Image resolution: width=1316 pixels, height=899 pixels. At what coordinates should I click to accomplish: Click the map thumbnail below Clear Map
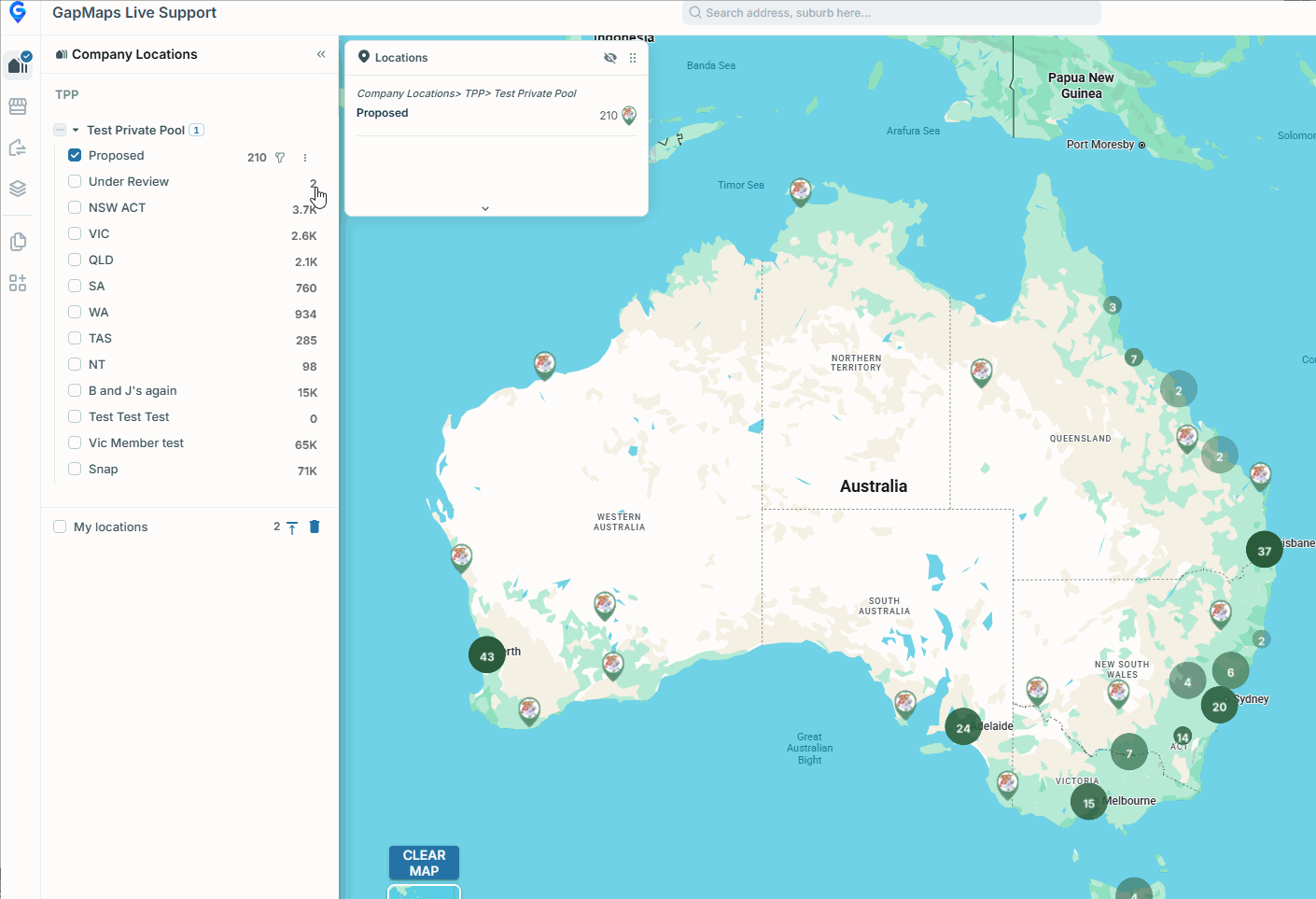(425, 892)
